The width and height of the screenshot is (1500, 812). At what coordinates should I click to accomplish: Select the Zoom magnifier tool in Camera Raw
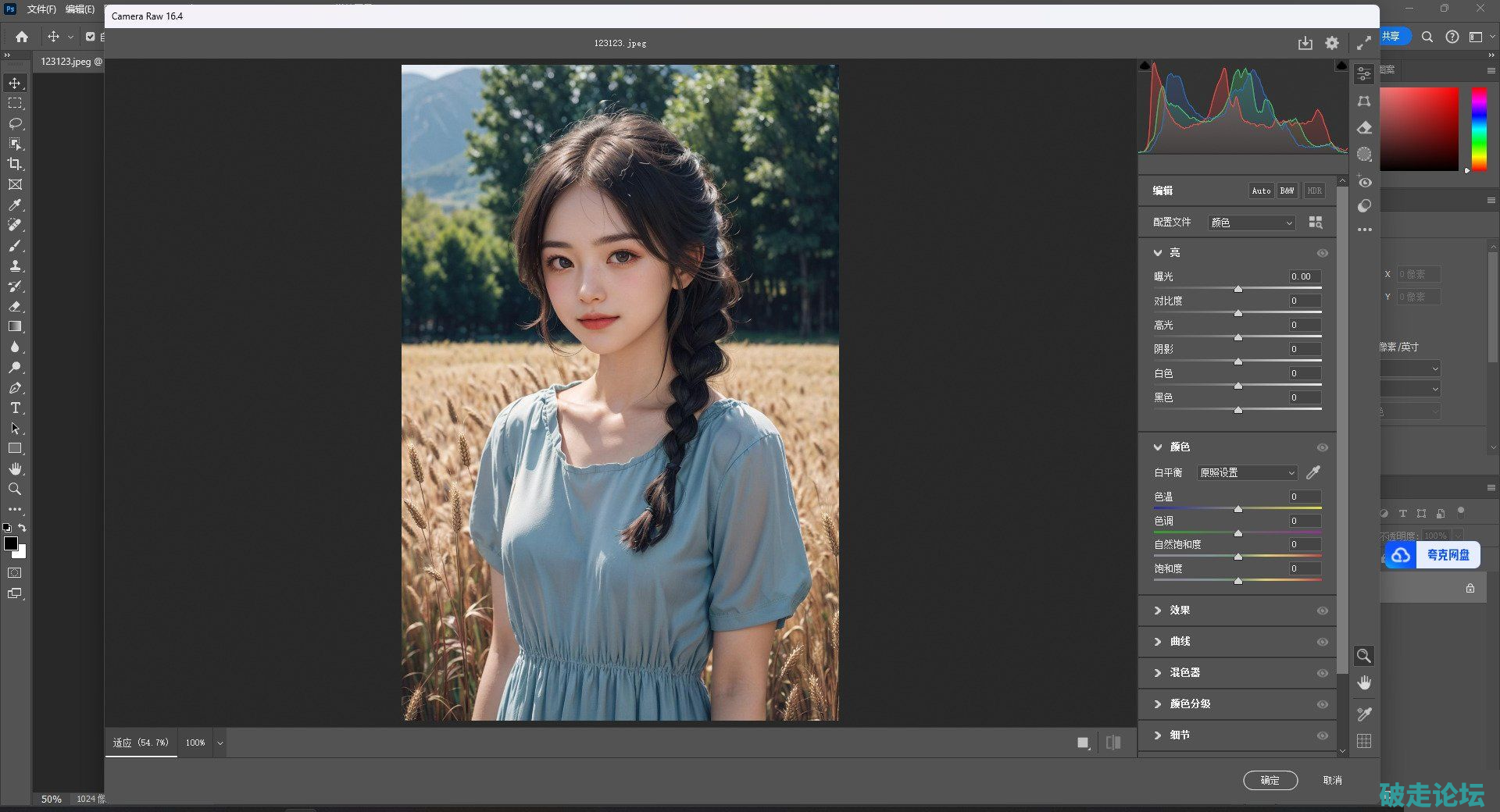coord(1364,656)
